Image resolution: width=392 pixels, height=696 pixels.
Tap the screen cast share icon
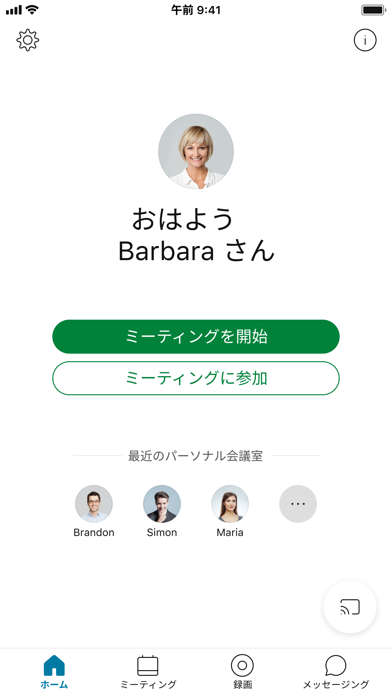[x=350, y=607]
